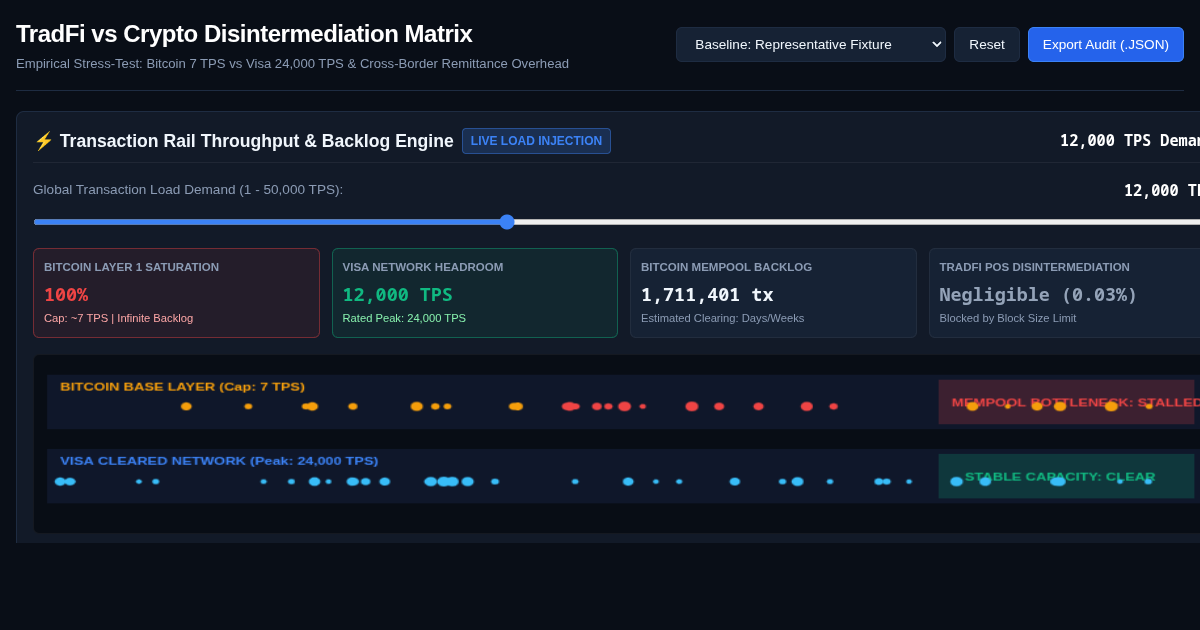The image size is (1200, 630).
Task: Click the Reset button
Action: click(x=987, y=44)
